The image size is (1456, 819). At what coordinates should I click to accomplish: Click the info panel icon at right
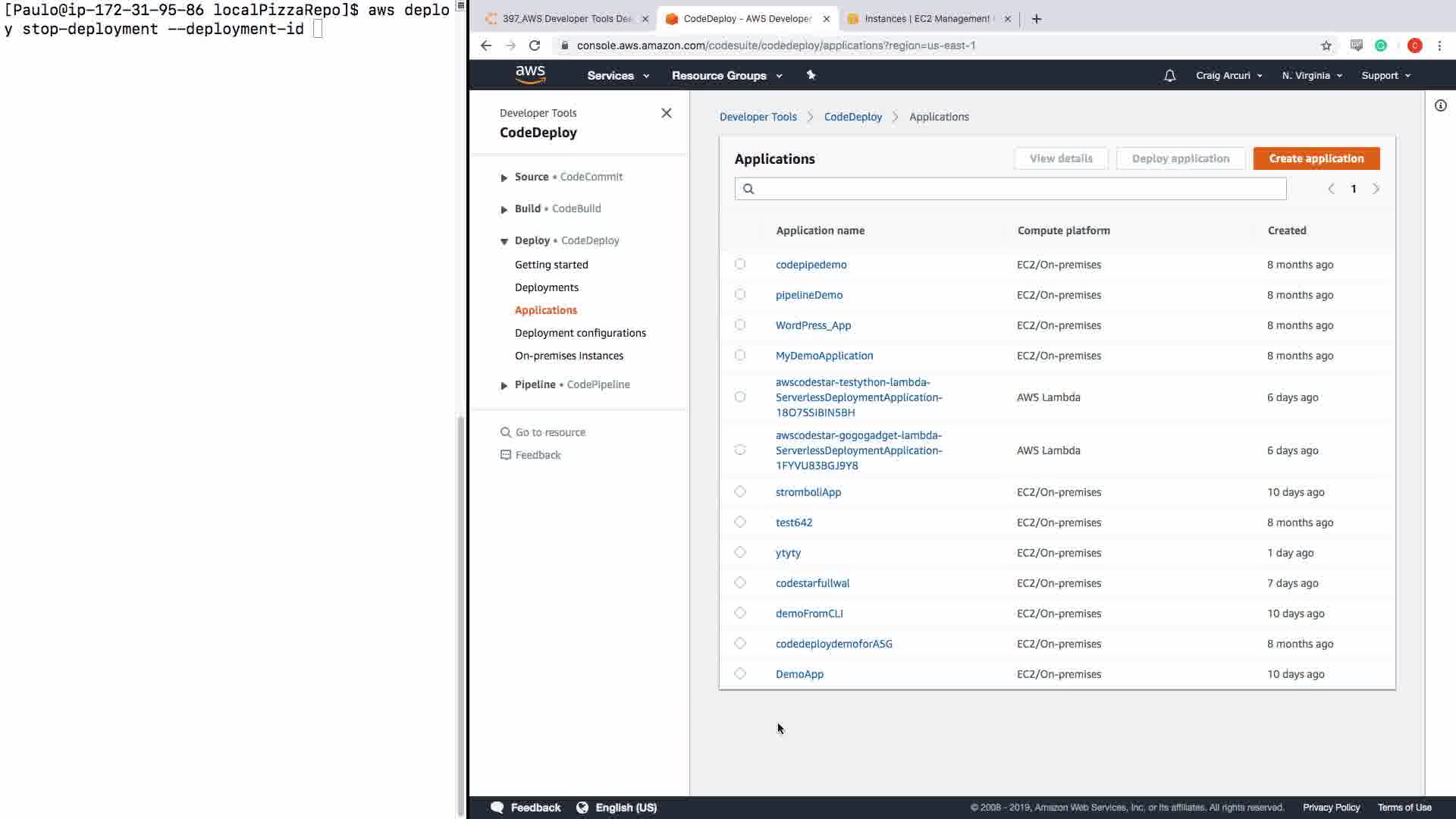tap(1440, 105)
